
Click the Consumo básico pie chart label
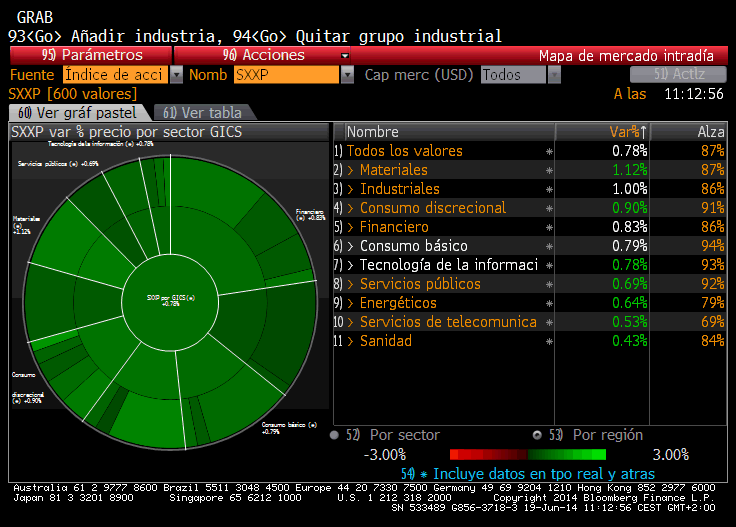(x=289, y=428)
